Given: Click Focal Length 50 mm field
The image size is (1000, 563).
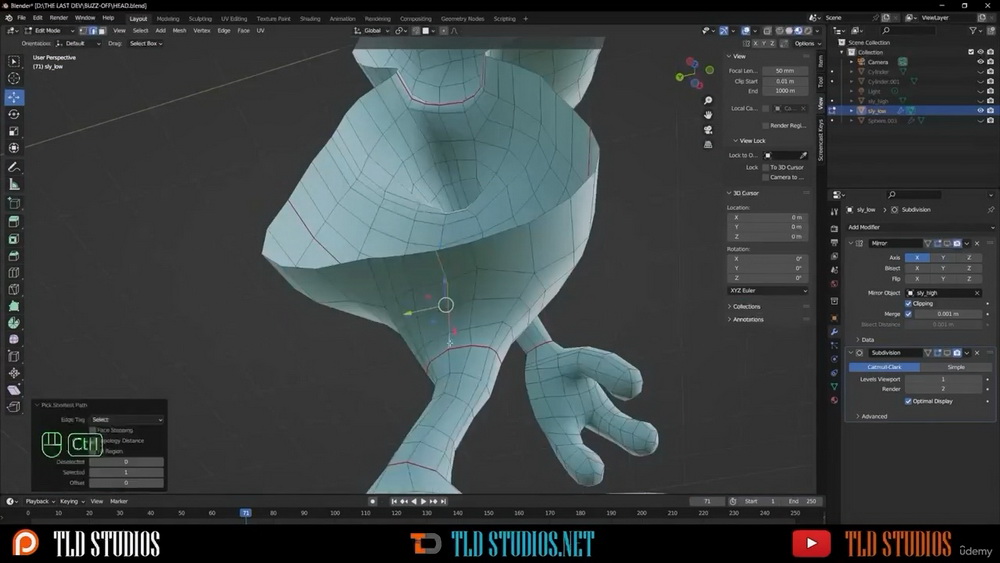Looking at the screenshot, I should coord(784,71).
